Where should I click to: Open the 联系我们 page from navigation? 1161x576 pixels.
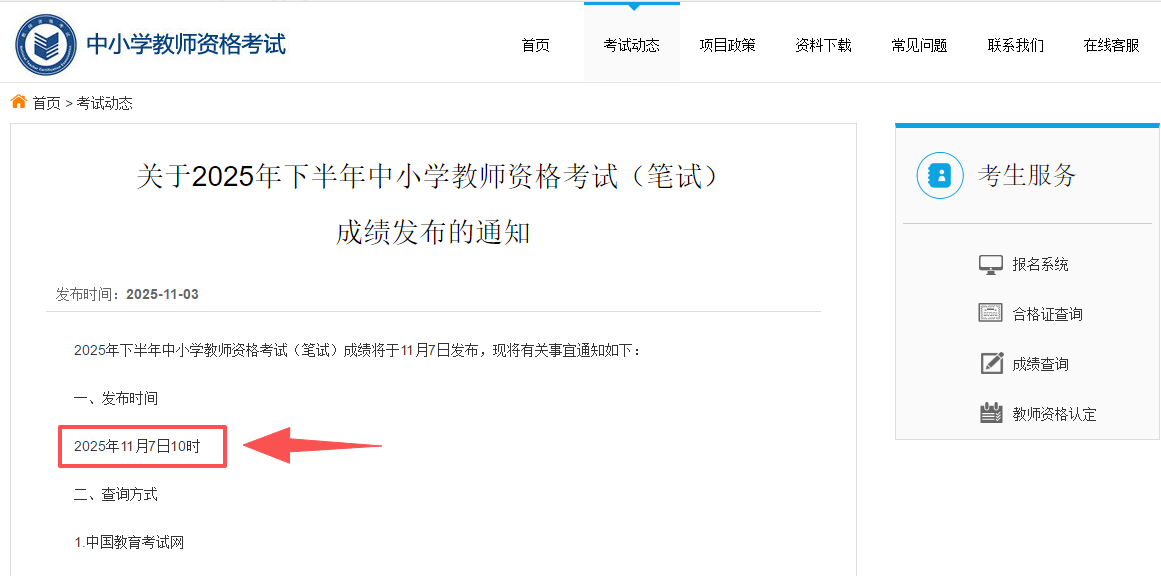coord(1015,45)
